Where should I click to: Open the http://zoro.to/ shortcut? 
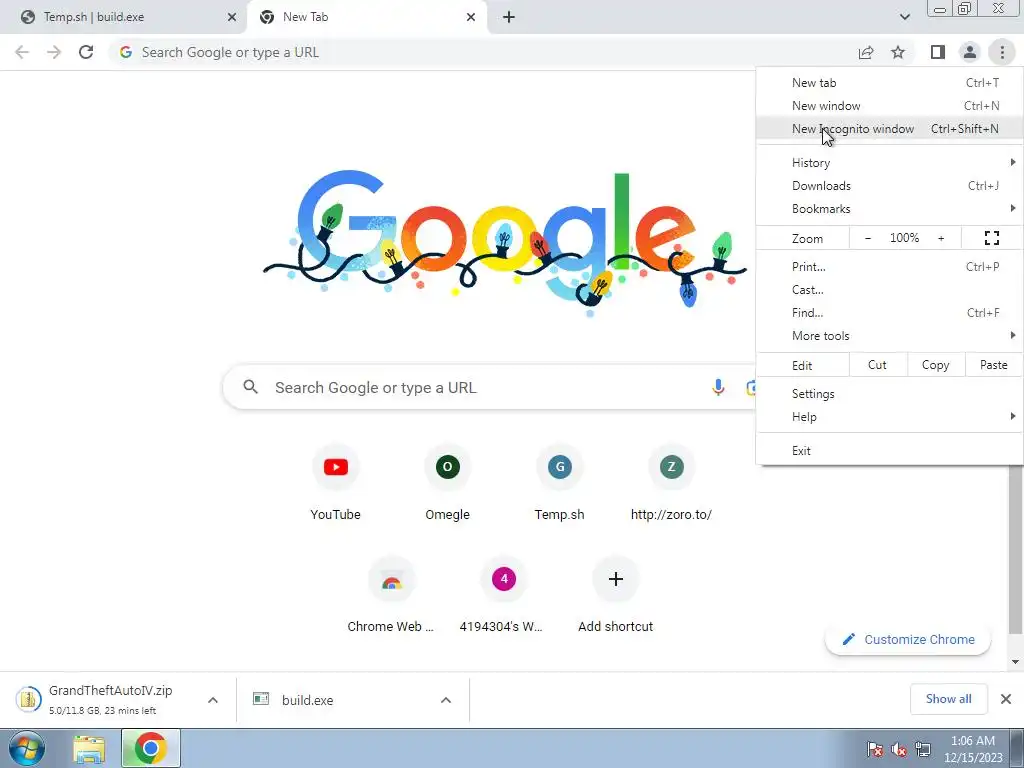671,484
